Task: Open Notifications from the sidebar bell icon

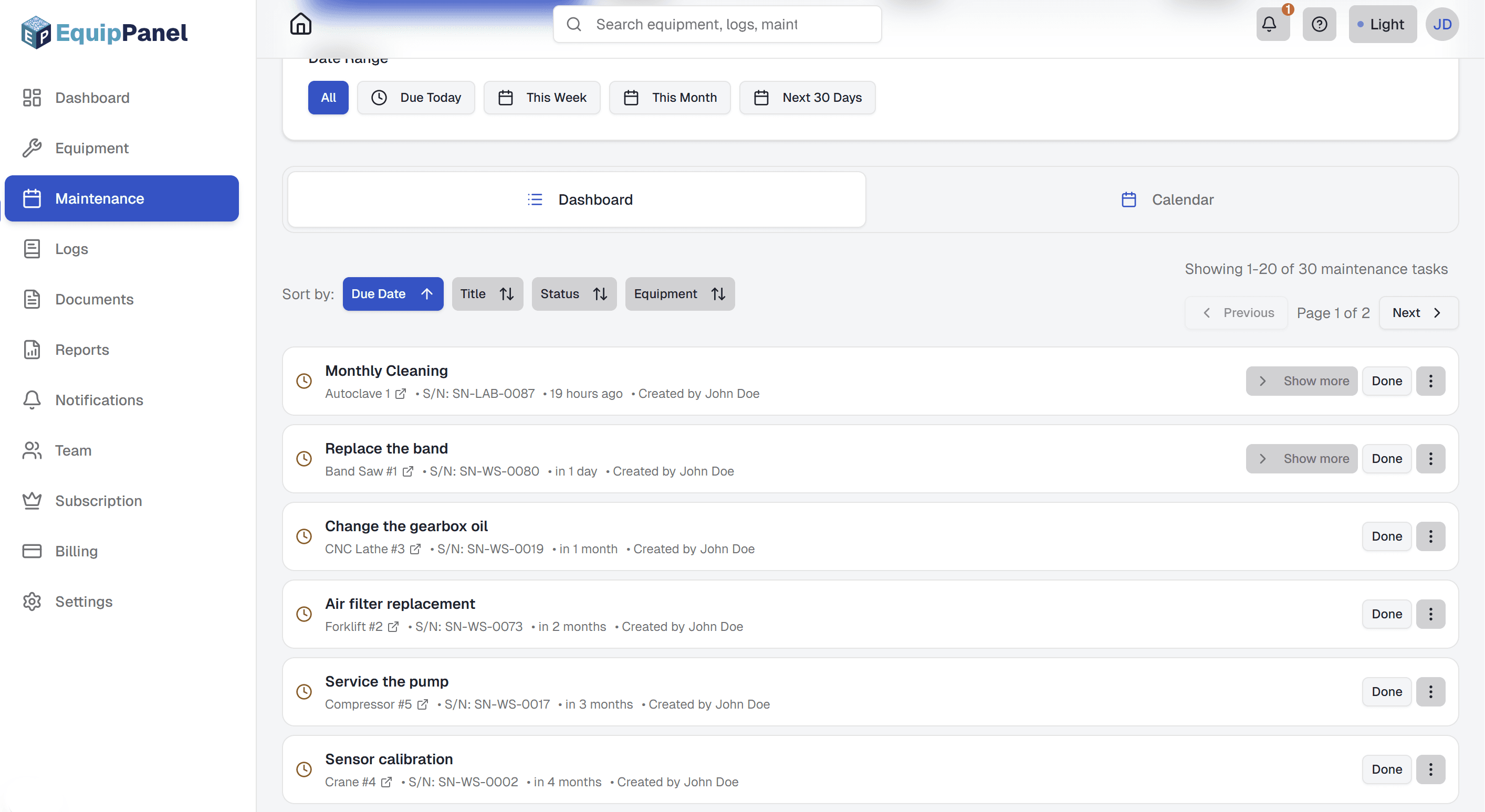Action: (32, 400)
